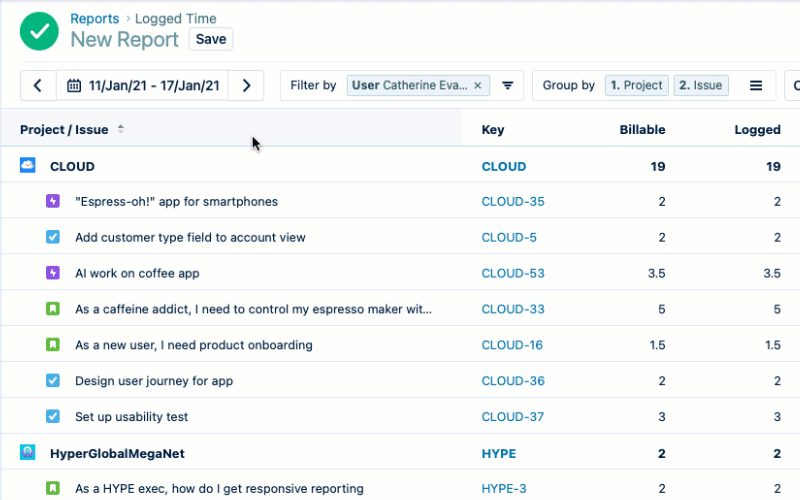This screenshot has height=500, width=800.
Task: Click story icon for product onboarding issue
Action: [53, 345]
